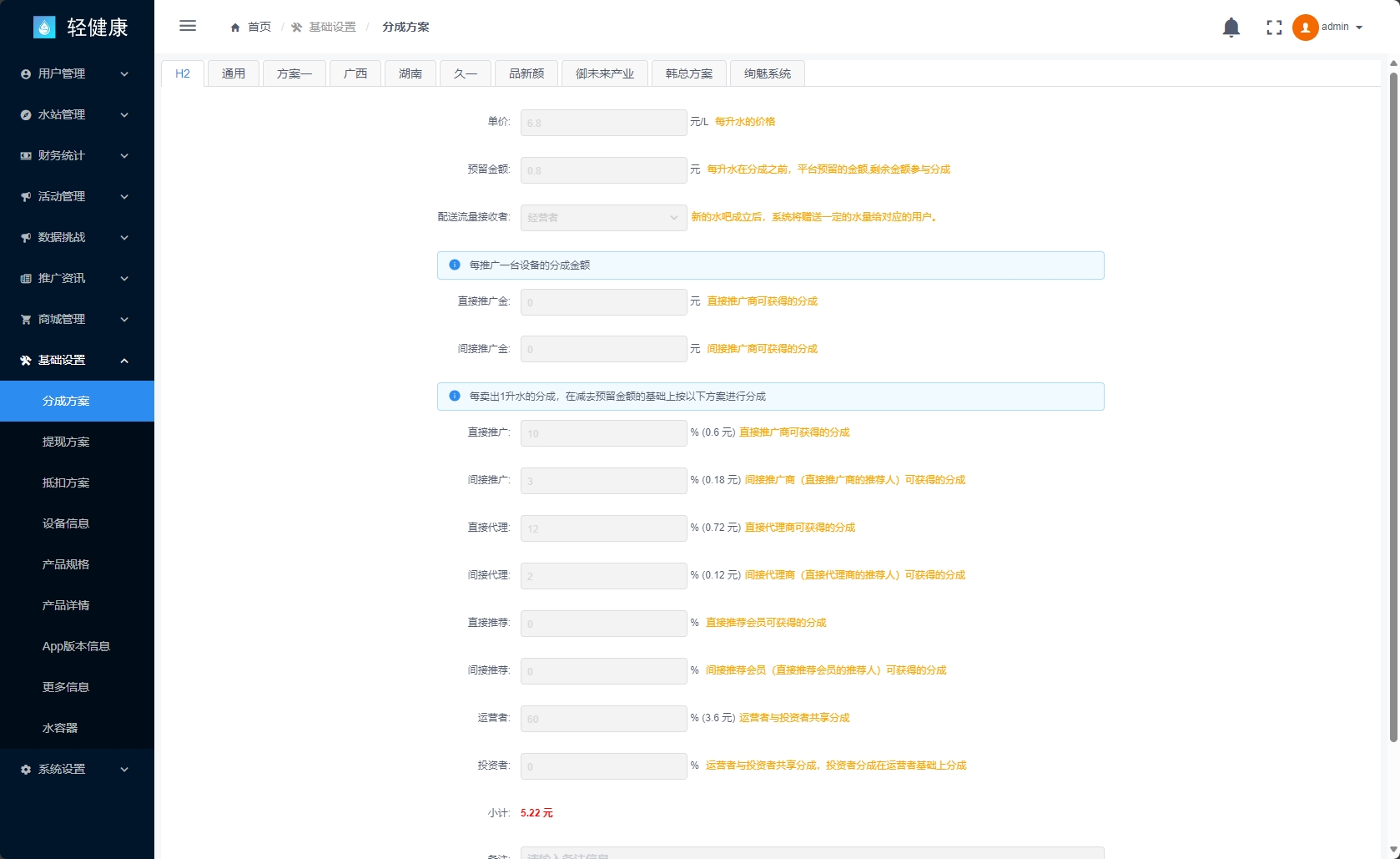
Task: Click the 预留金额 input field
Action: (x=604, y=170)
